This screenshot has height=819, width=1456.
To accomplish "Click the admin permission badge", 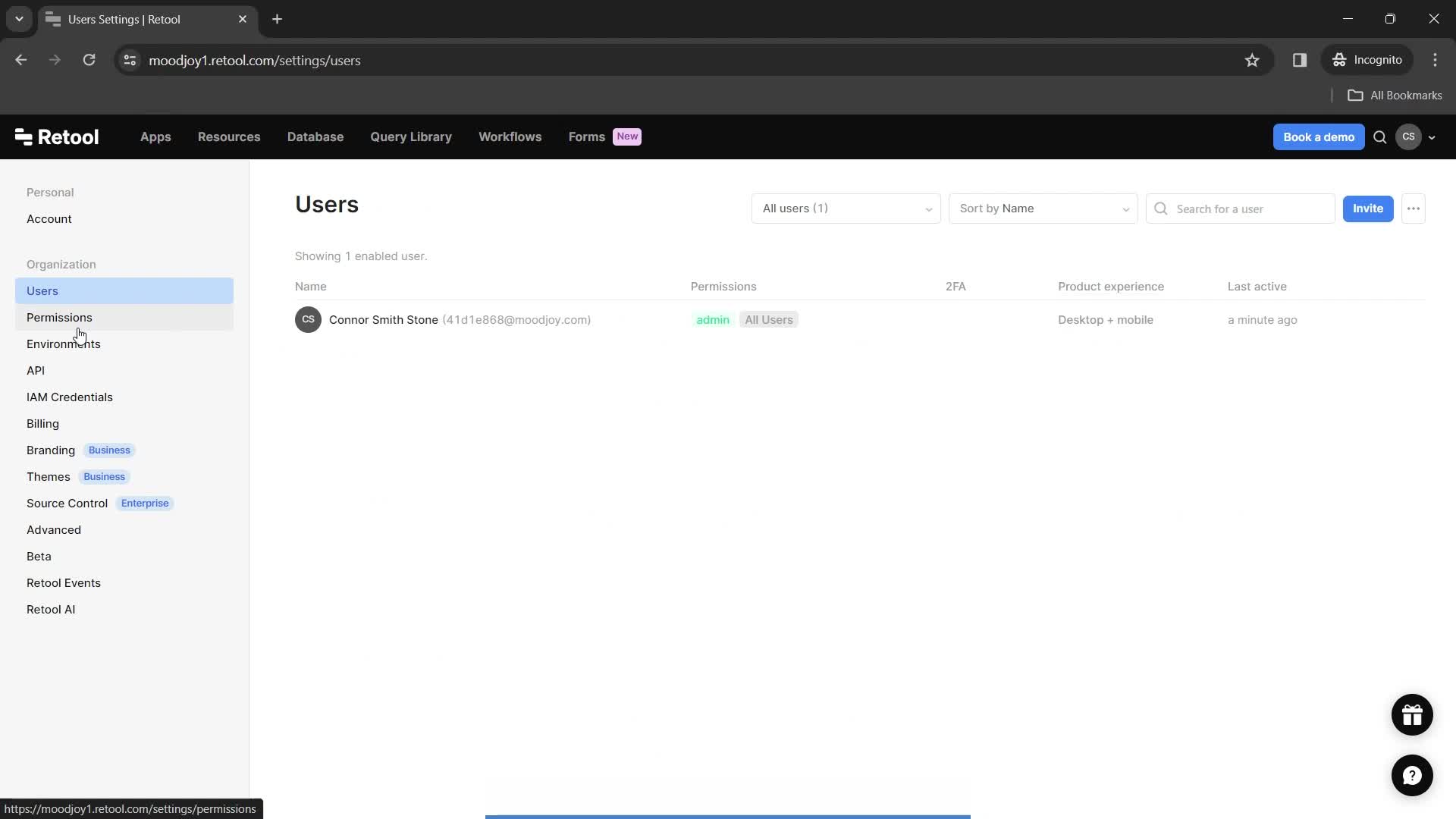I will 713,319.
